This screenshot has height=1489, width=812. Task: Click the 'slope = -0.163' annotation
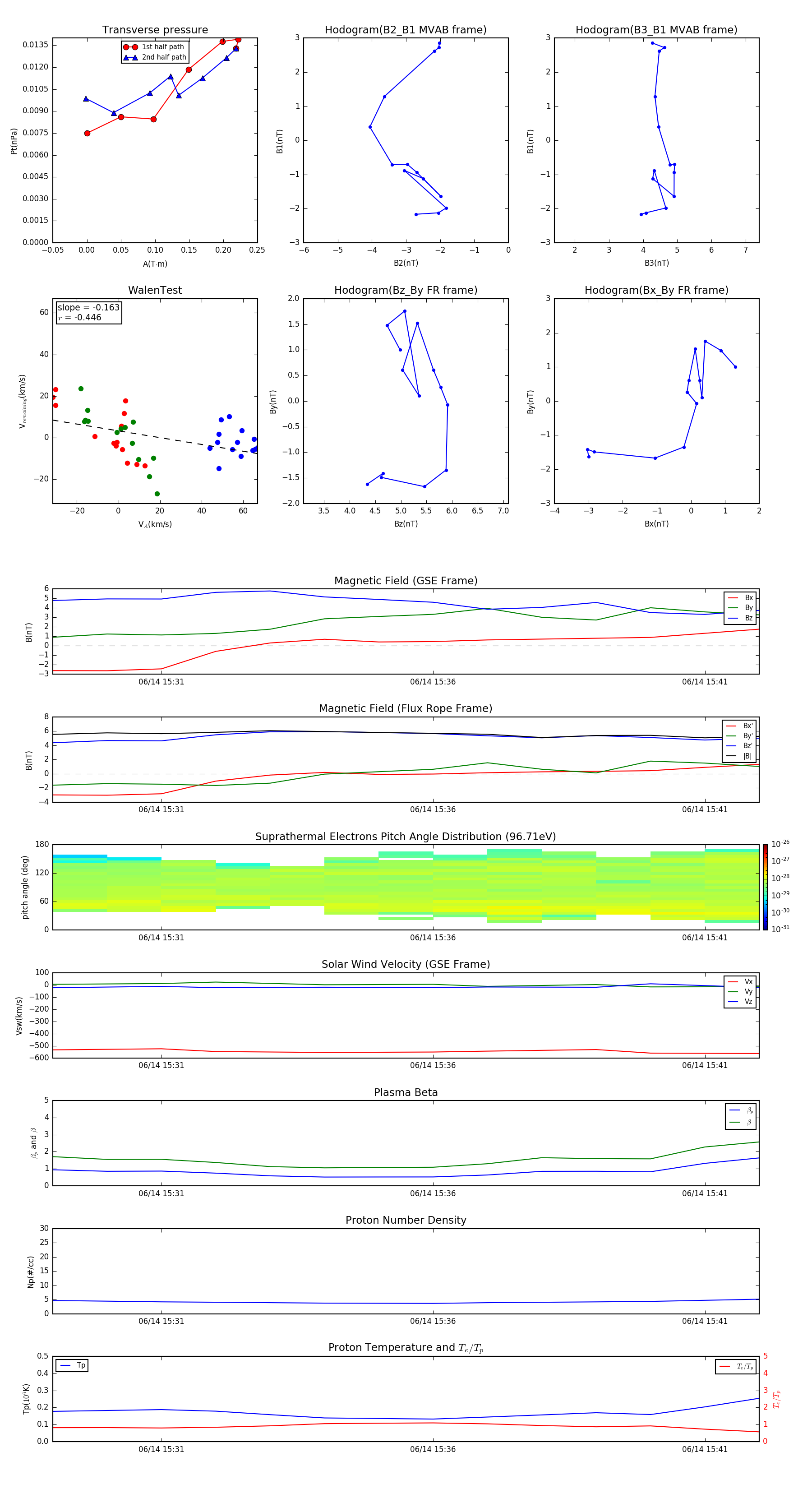pos(88,308)
